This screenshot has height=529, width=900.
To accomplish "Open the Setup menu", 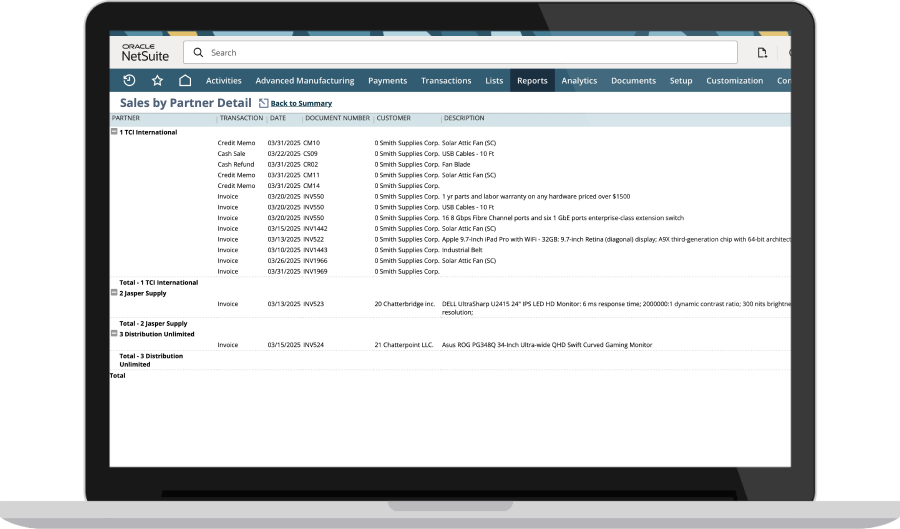I will [x=681, y=81].
